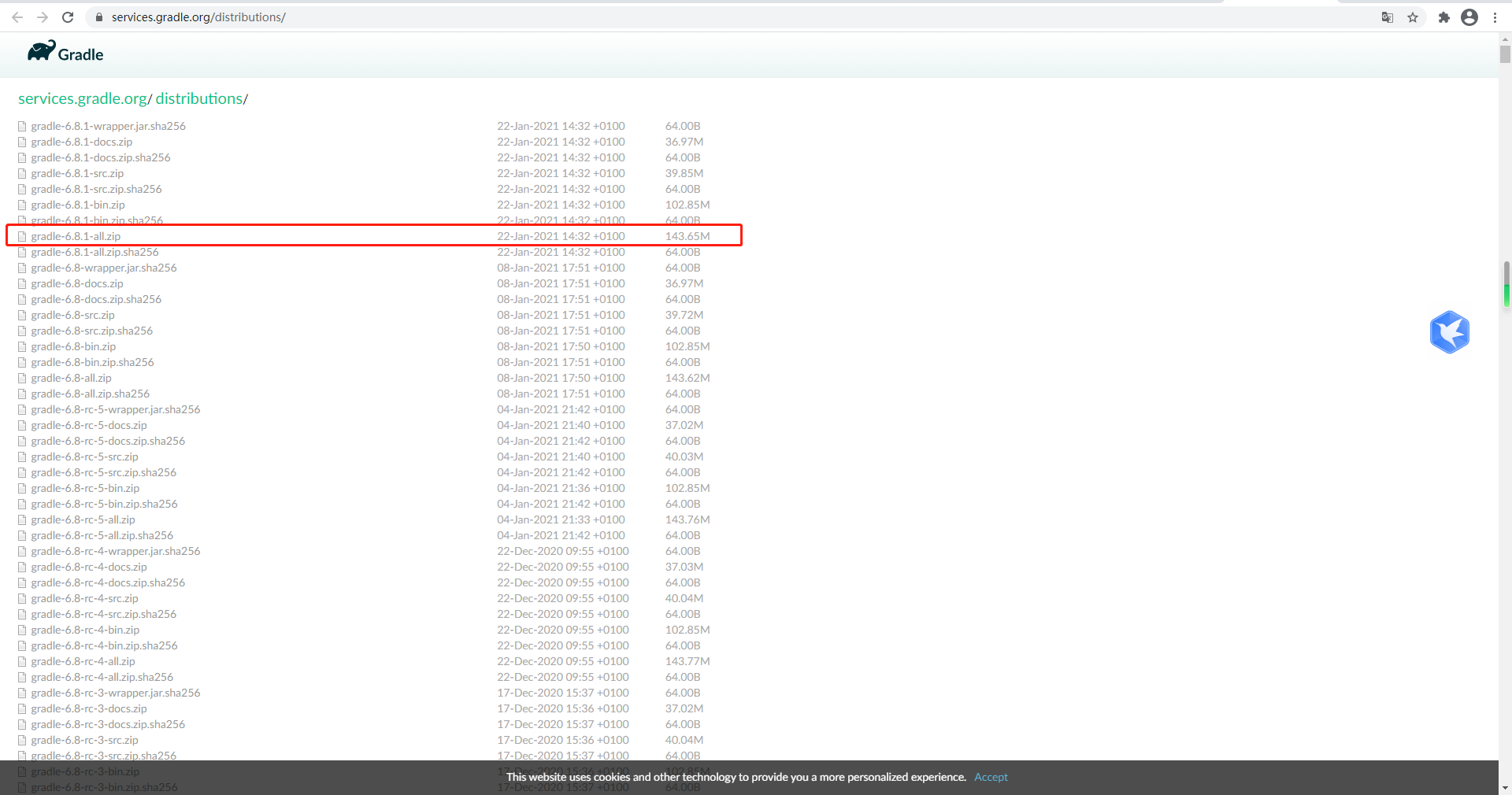
Task: Click date 08-Jan-2021 17:50 of gradle-6.8-bin.zip
Action: (561, 346)
